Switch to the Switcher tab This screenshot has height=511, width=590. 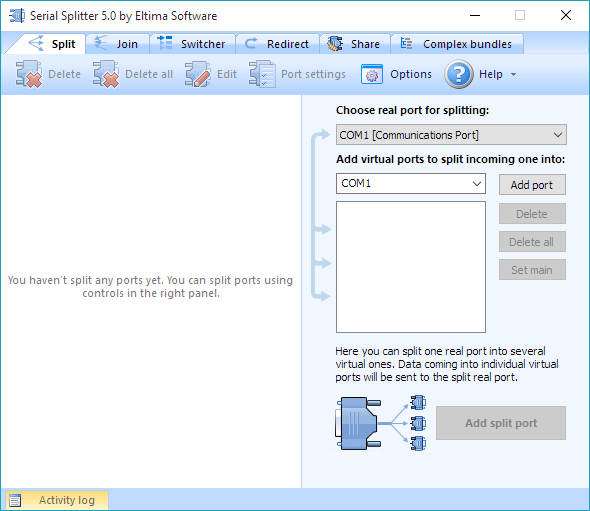tap(192, 44)
